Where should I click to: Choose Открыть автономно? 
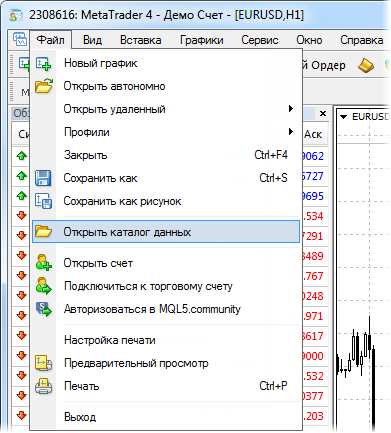[166, 86]
